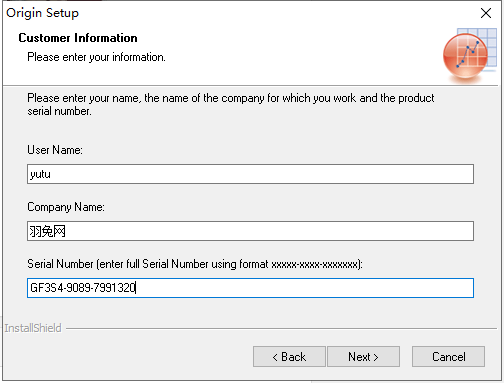Click the User Name label
This screenshot has width=504, height=383.
[55, 150]
